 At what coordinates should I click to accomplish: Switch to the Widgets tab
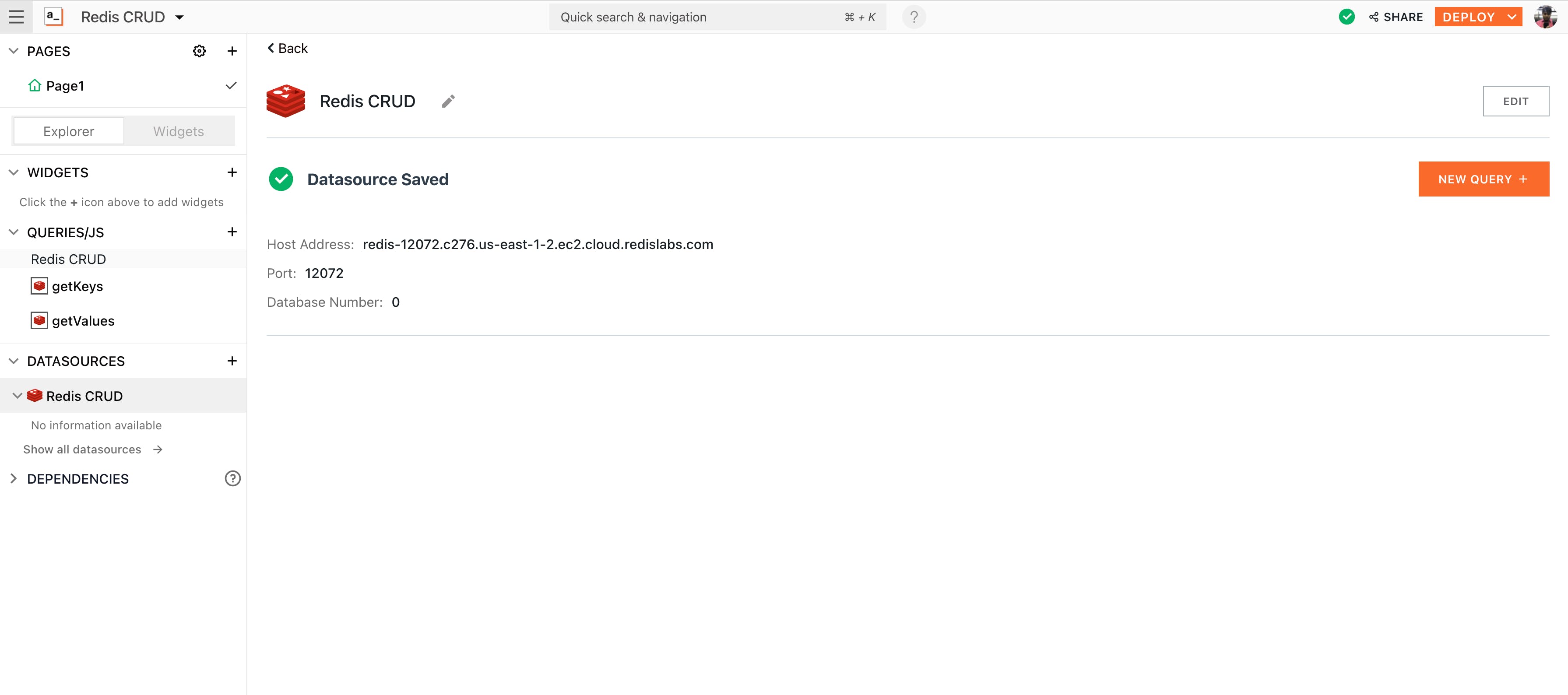pos(178,131)
